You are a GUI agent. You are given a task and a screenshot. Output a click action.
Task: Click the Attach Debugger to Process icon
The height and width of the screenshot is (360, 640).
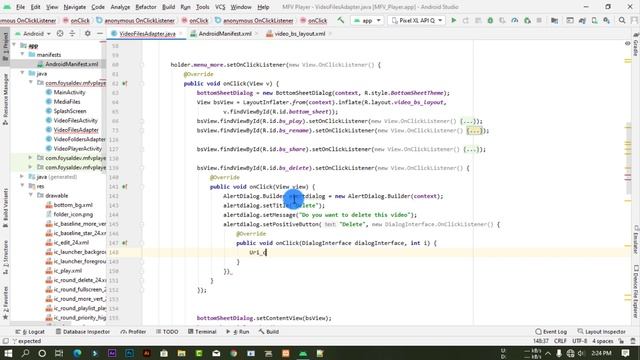[x=527, y=20]
